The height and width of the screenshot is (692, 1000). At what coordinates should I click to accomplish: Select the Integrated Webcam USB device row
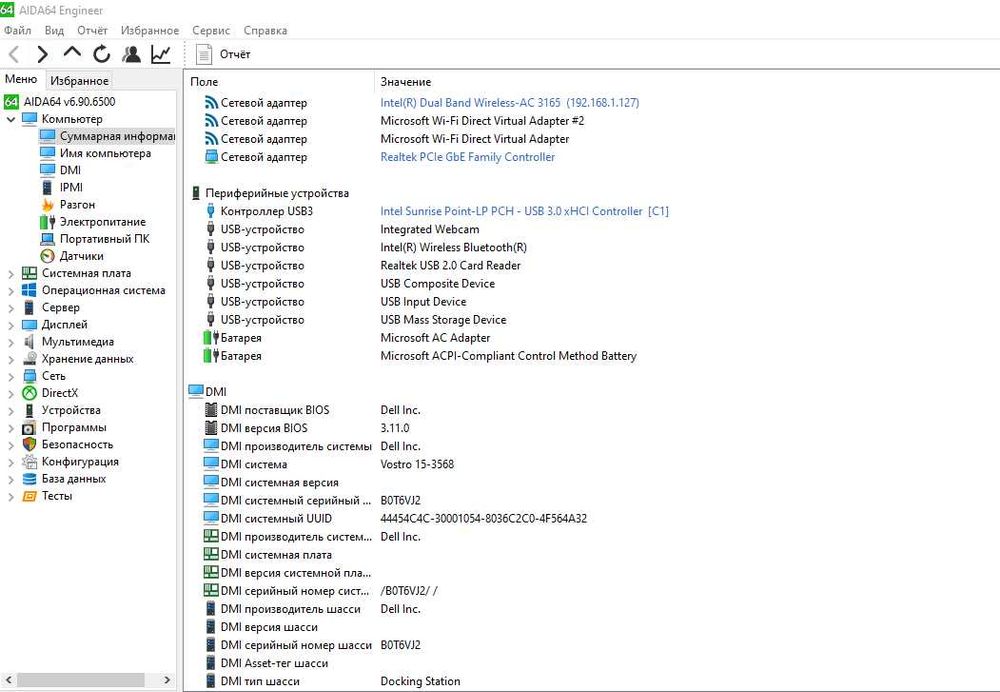pyautogui.click(x=341, y=229)
